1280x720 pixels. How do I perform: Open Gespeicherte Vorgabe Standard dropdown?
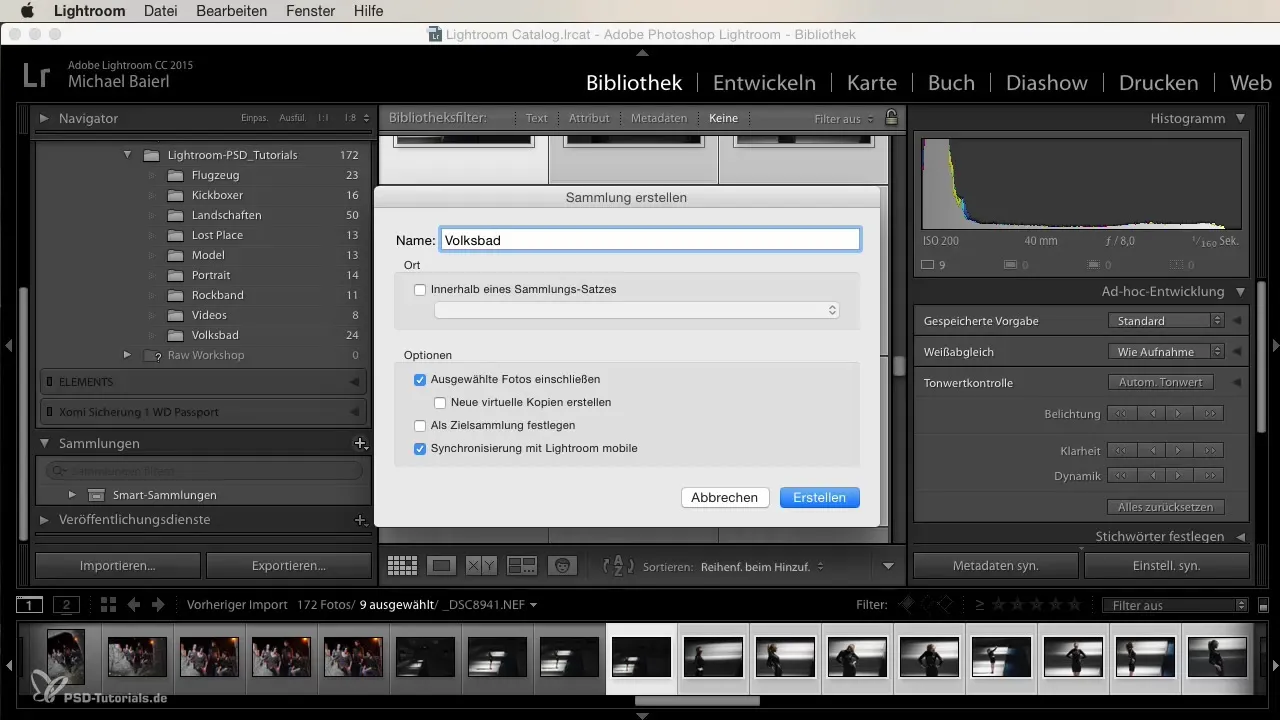pyautogui.click(x=1166, y=321)
